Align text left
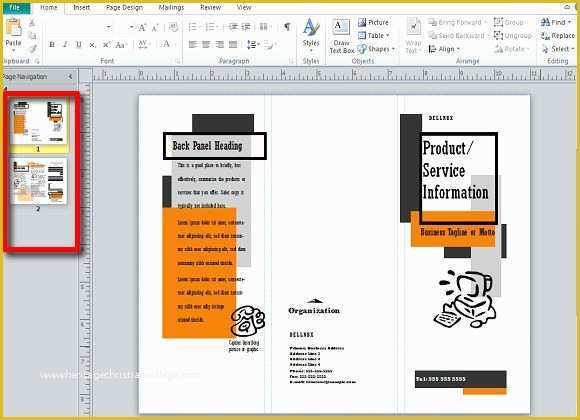580x420 pixels. click(193, 45)
